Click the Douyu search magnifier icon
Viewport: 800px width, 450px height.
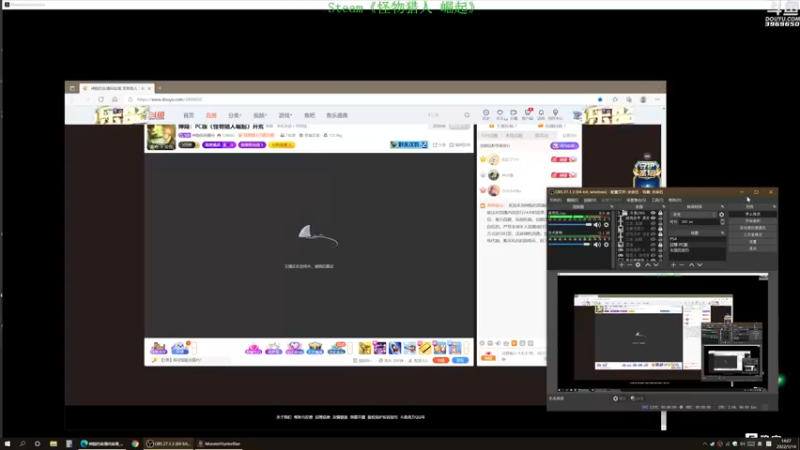coord(466,115)
